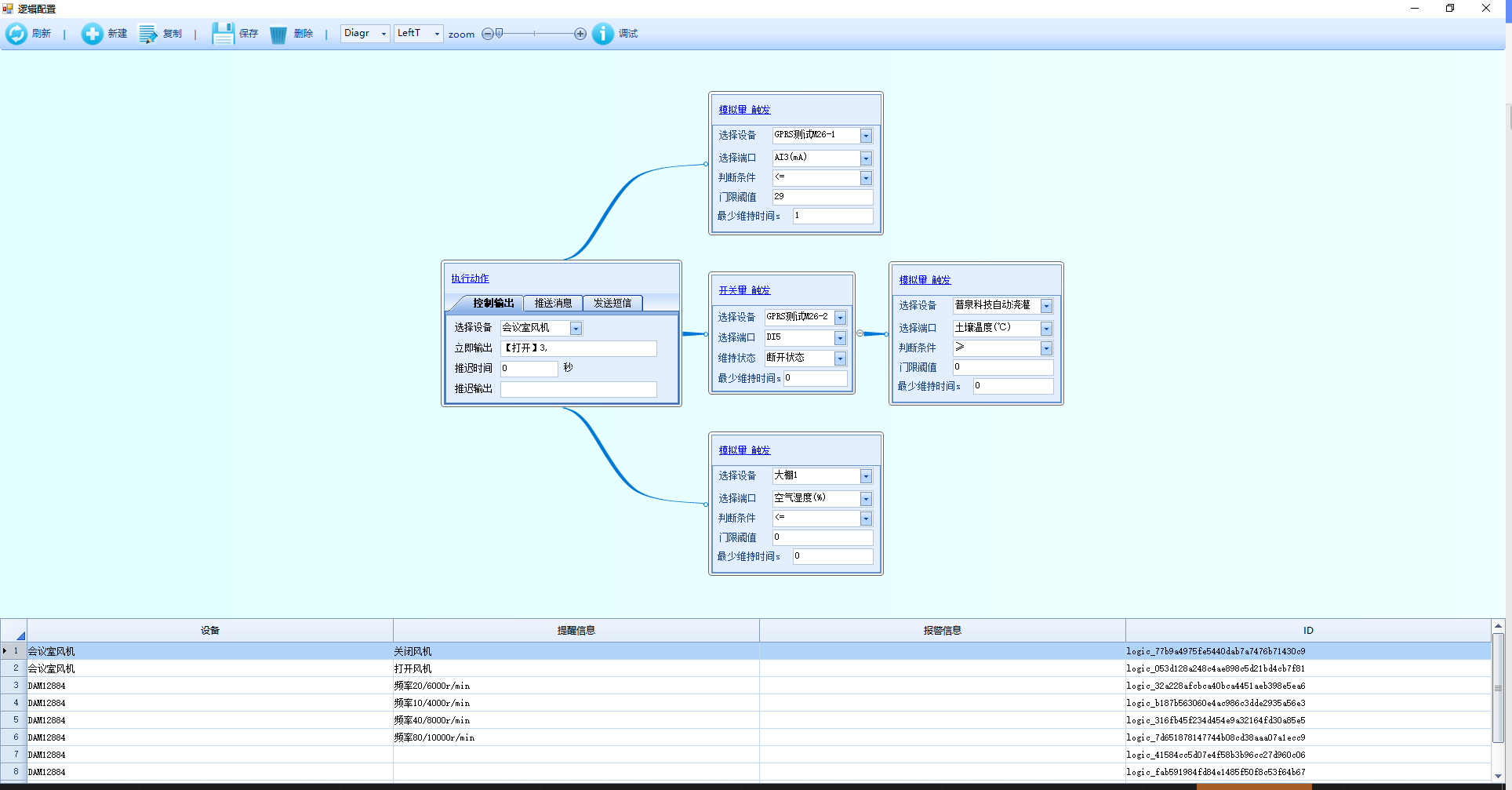Switch to the 推送消息 tab
Viewport: 1512px width, 790px height.
553,303
